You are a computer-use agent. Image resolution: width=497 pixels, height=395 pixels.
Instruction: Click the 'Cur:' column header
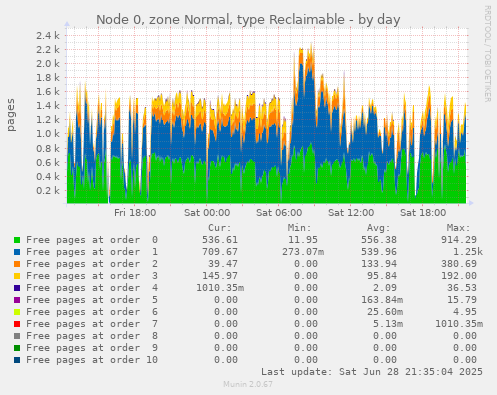[x=220, y=228]
